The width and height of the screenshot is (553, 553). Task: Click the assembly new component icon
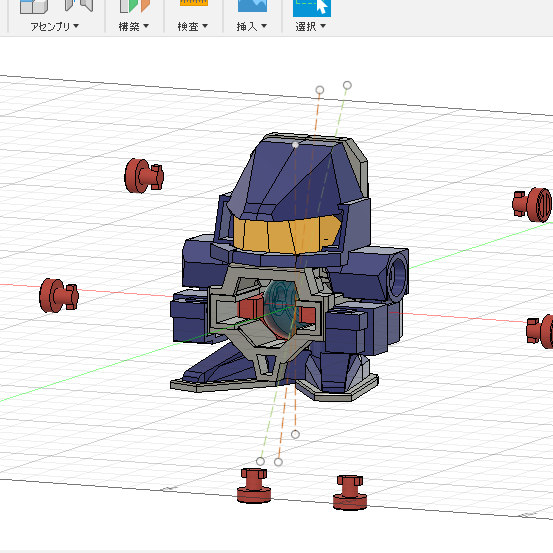click(x=34, y=7)
